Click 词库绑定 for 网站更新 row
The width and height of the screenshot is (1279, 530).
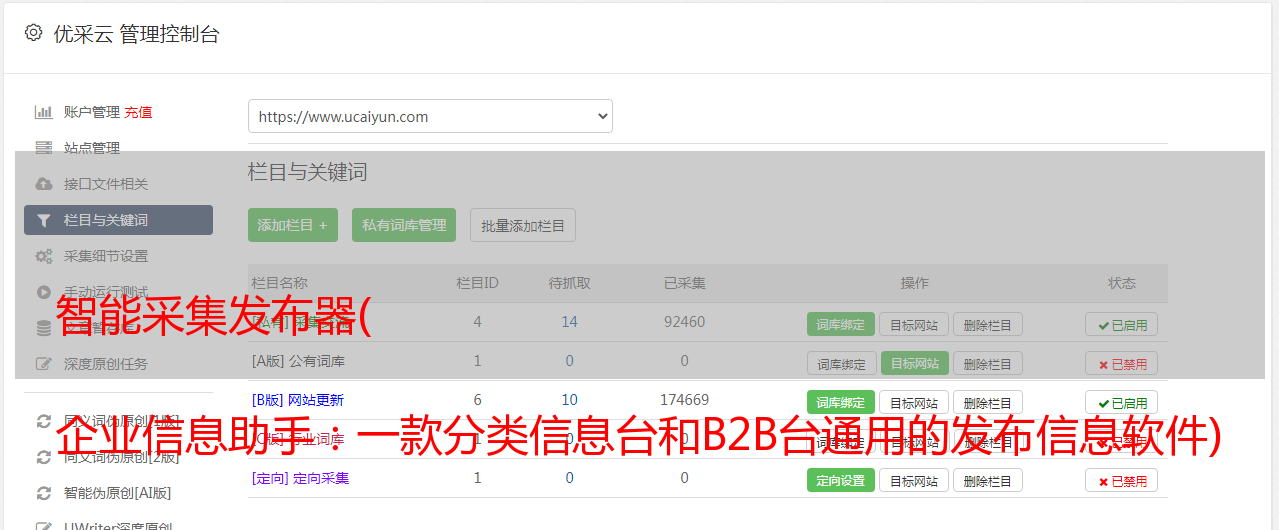click(x=841, y=402)
